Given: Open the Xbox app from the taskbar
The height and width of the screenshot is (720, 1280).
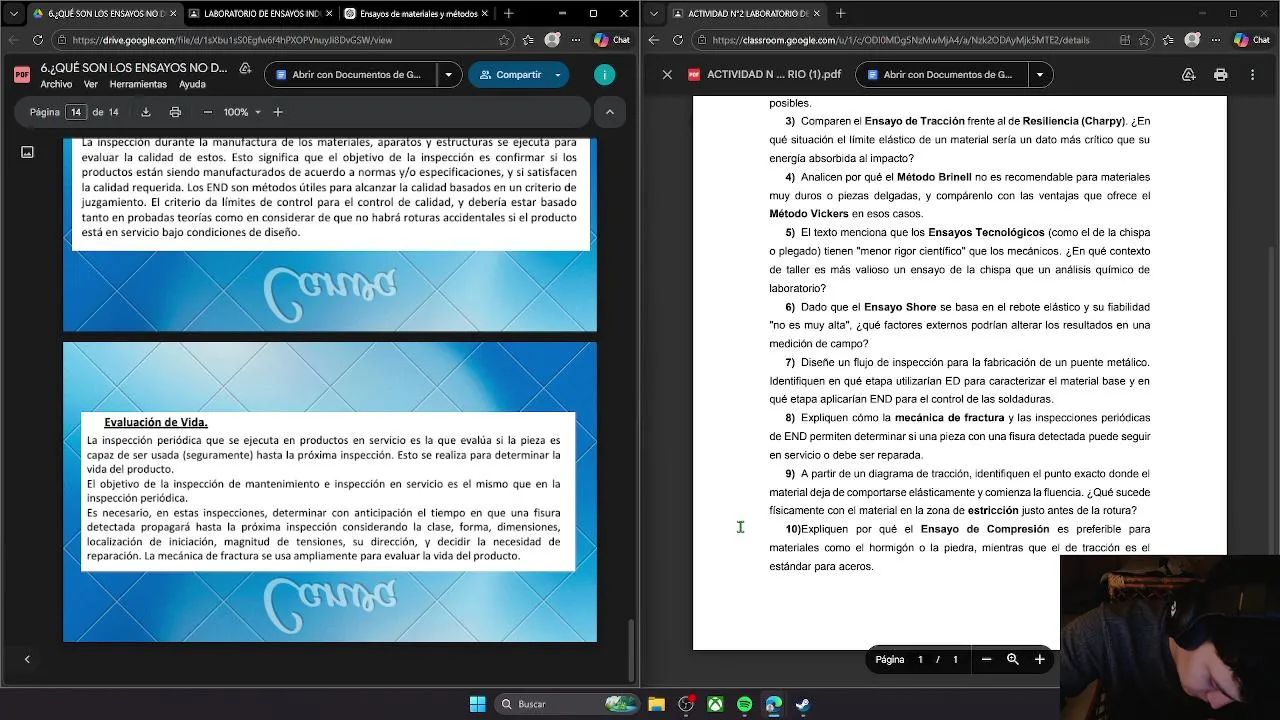Looking at the screenshot, I should point(716,704).
